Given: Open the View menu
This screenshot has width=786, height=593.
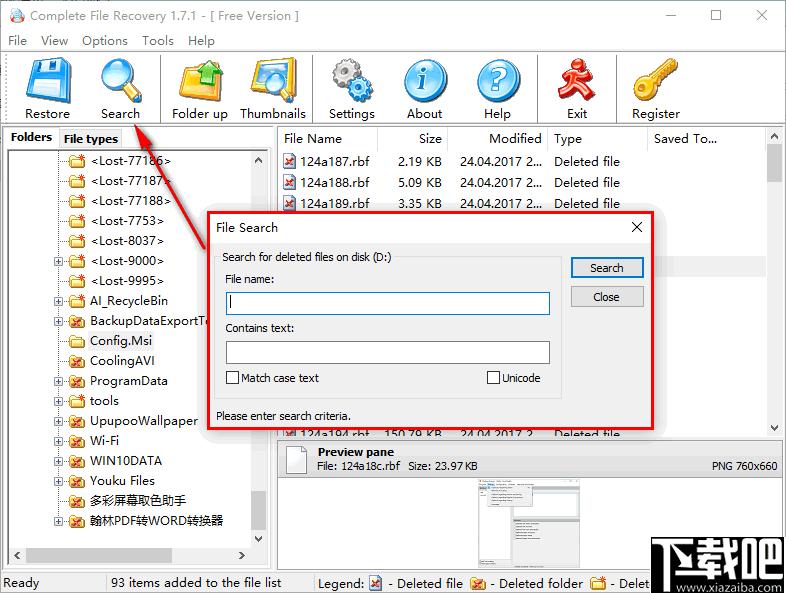Looking at the screenshot, I should 54,41.
